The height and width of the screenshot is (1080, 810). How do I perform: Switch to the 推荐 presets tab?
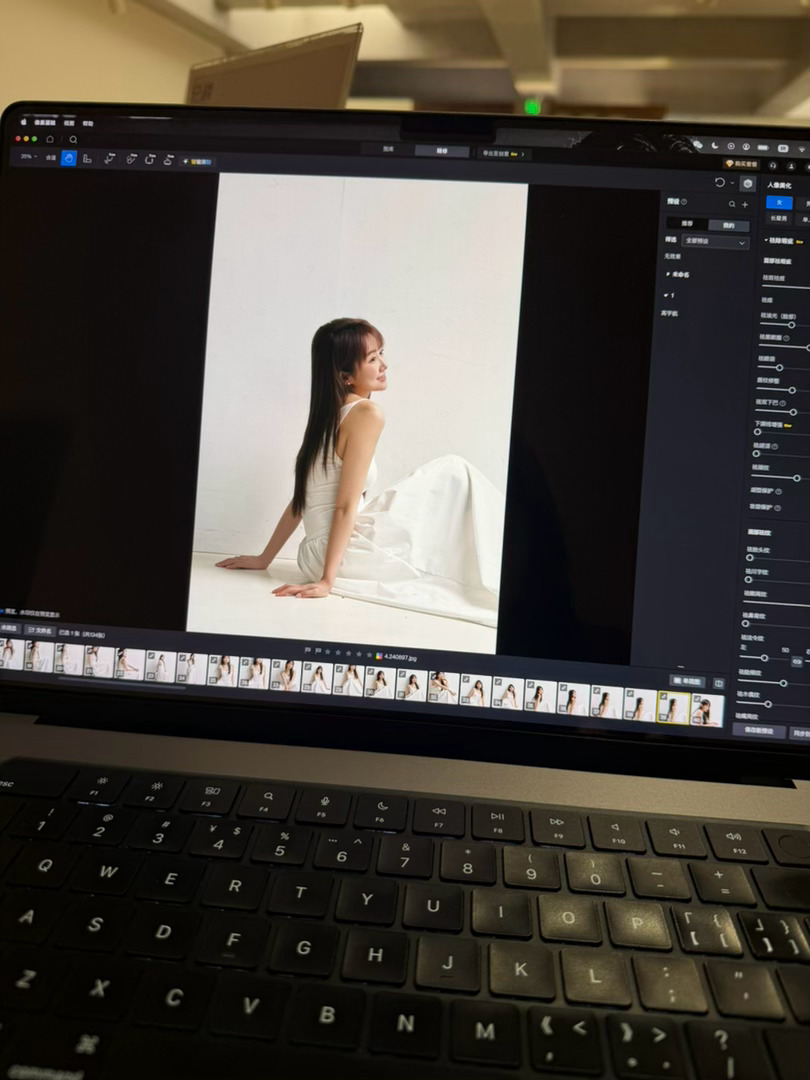[x=687, y=223]
